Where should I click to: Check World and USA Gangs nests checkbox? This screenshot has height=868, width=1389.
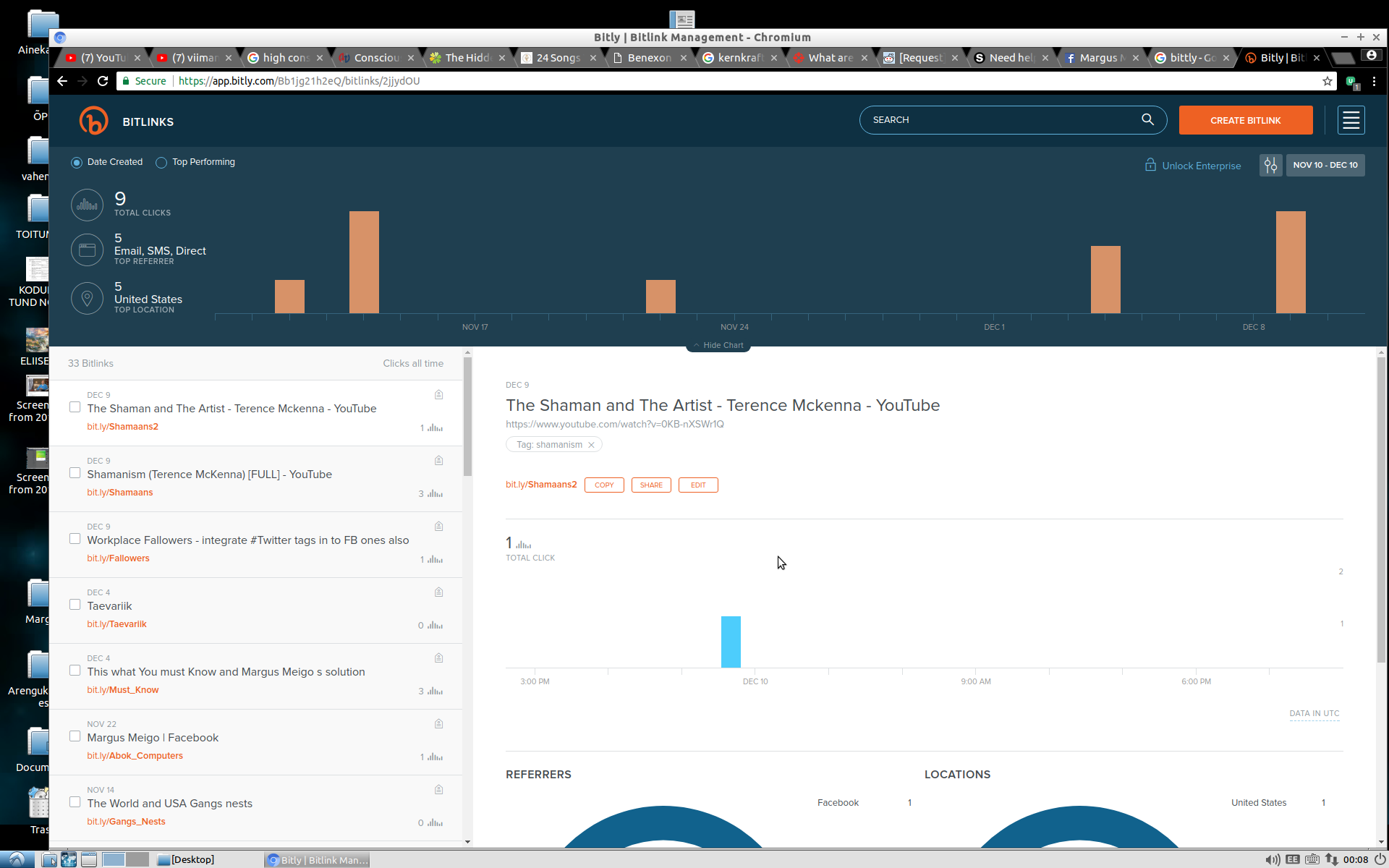pos(75,802)
